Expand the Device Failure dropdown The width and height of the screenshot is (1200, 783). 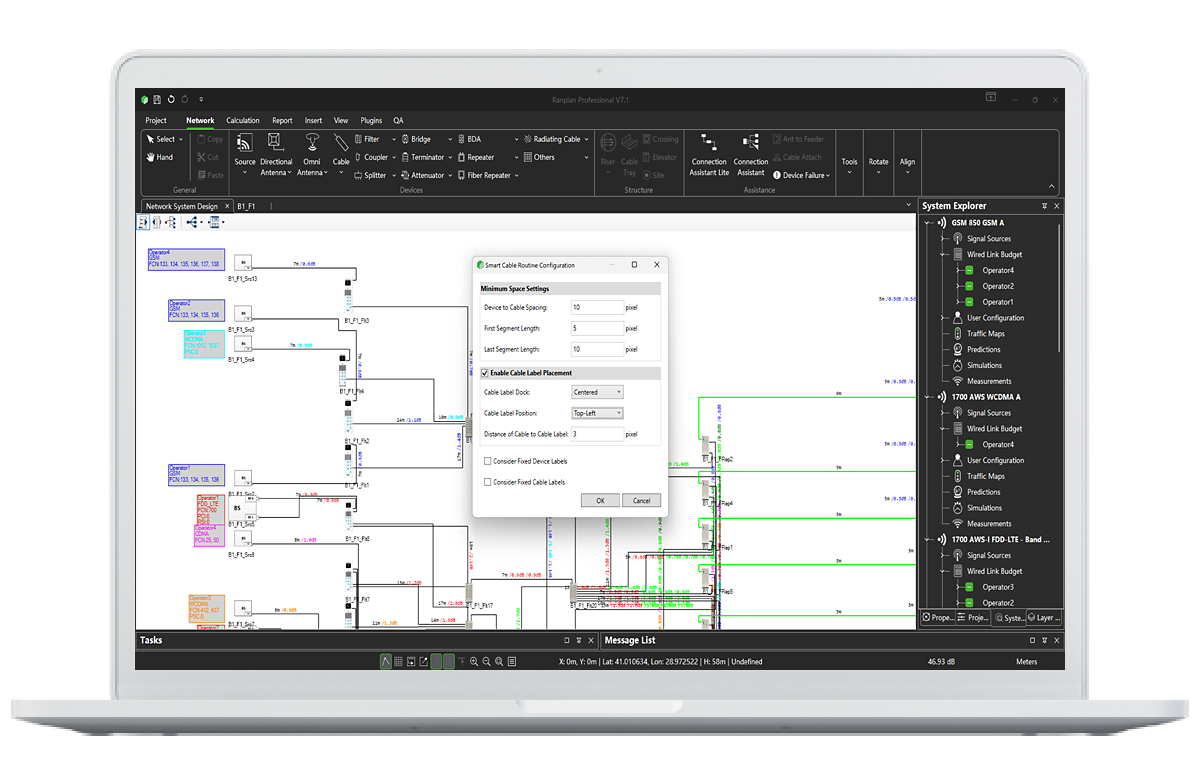(x=805, y=175)
